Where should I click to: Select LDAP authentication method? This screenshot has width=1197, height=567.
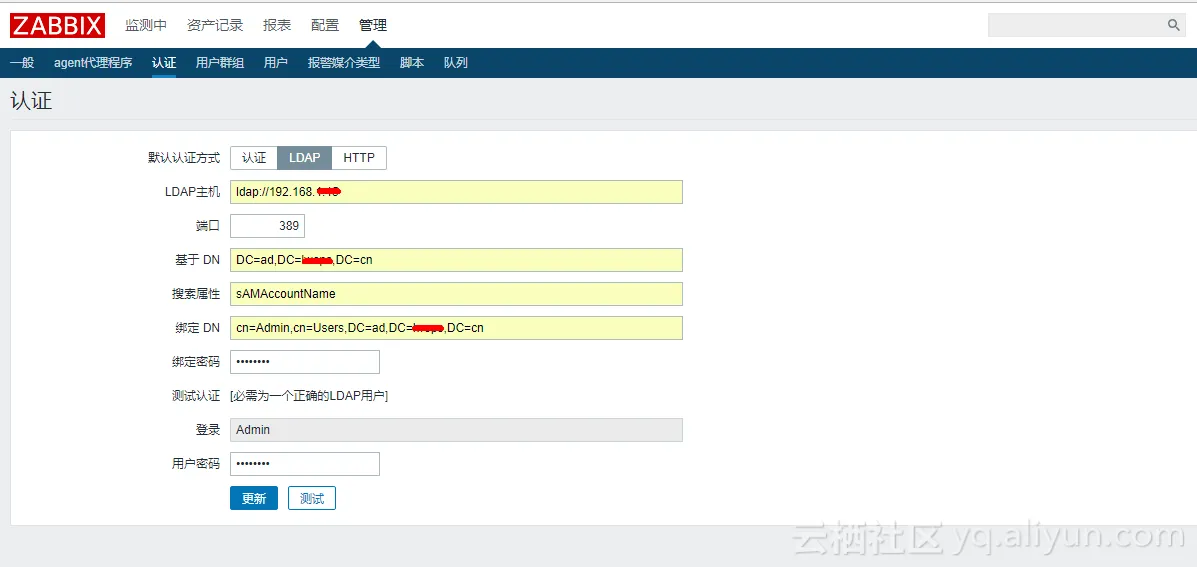(x=305, y=158)
